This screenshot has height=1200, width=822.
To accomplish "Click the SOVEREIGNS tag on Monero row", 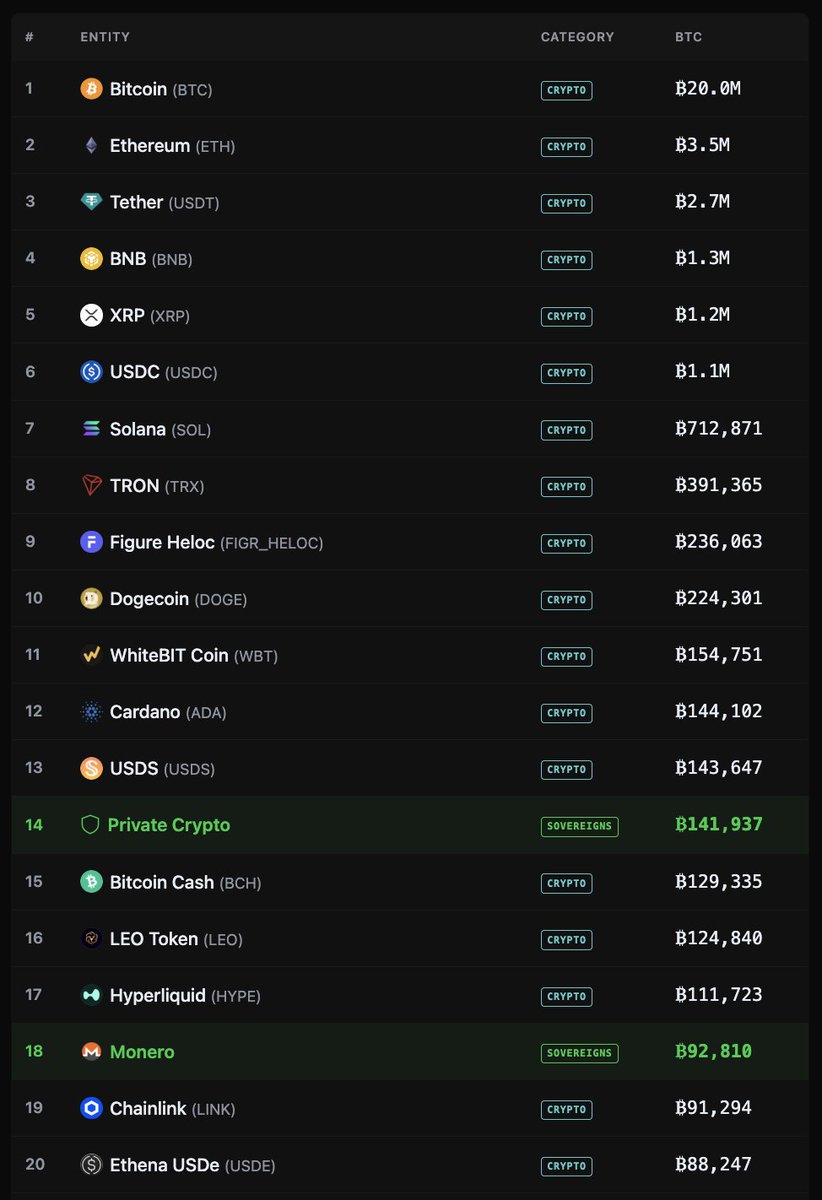I will coord(579,1053).
